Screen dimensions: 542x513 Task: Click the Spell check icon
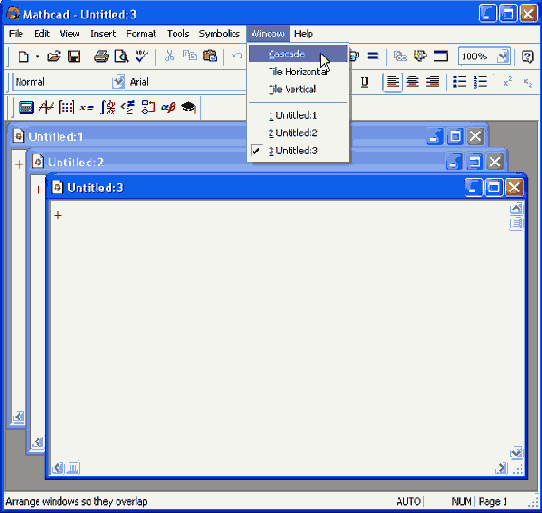tap(141, 56)
